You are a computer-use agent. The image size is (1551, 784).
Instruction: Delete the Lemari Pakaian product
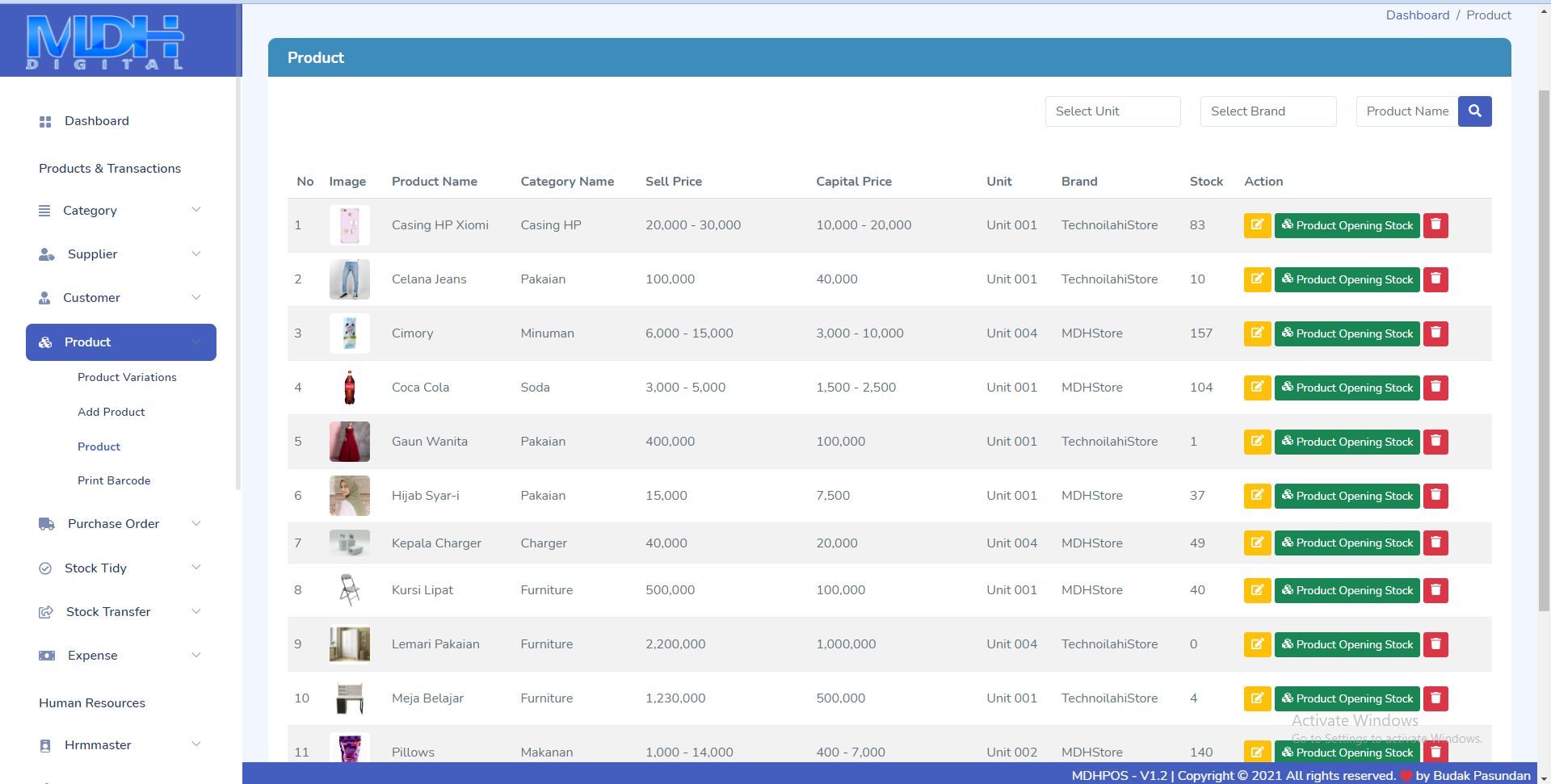pyautogui.click(x=1435, y=644)
